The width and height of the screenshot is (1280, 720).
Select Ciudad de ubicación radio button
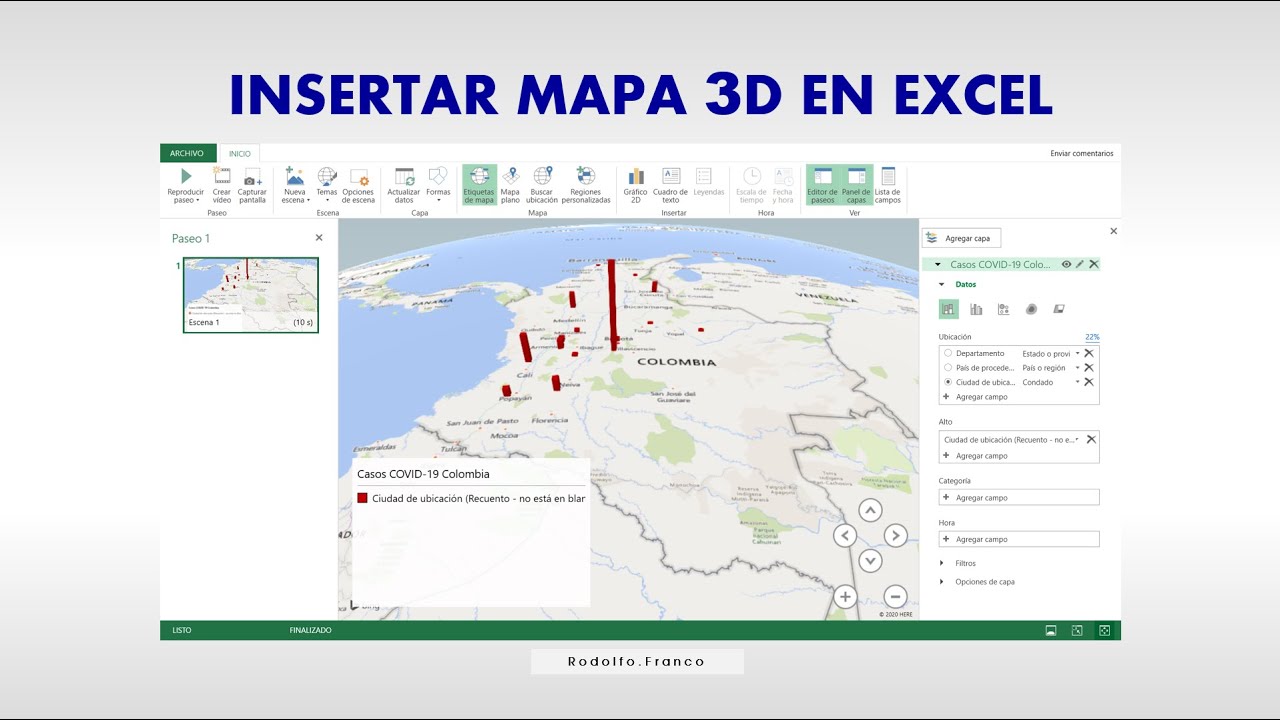[x=948, y=382]
